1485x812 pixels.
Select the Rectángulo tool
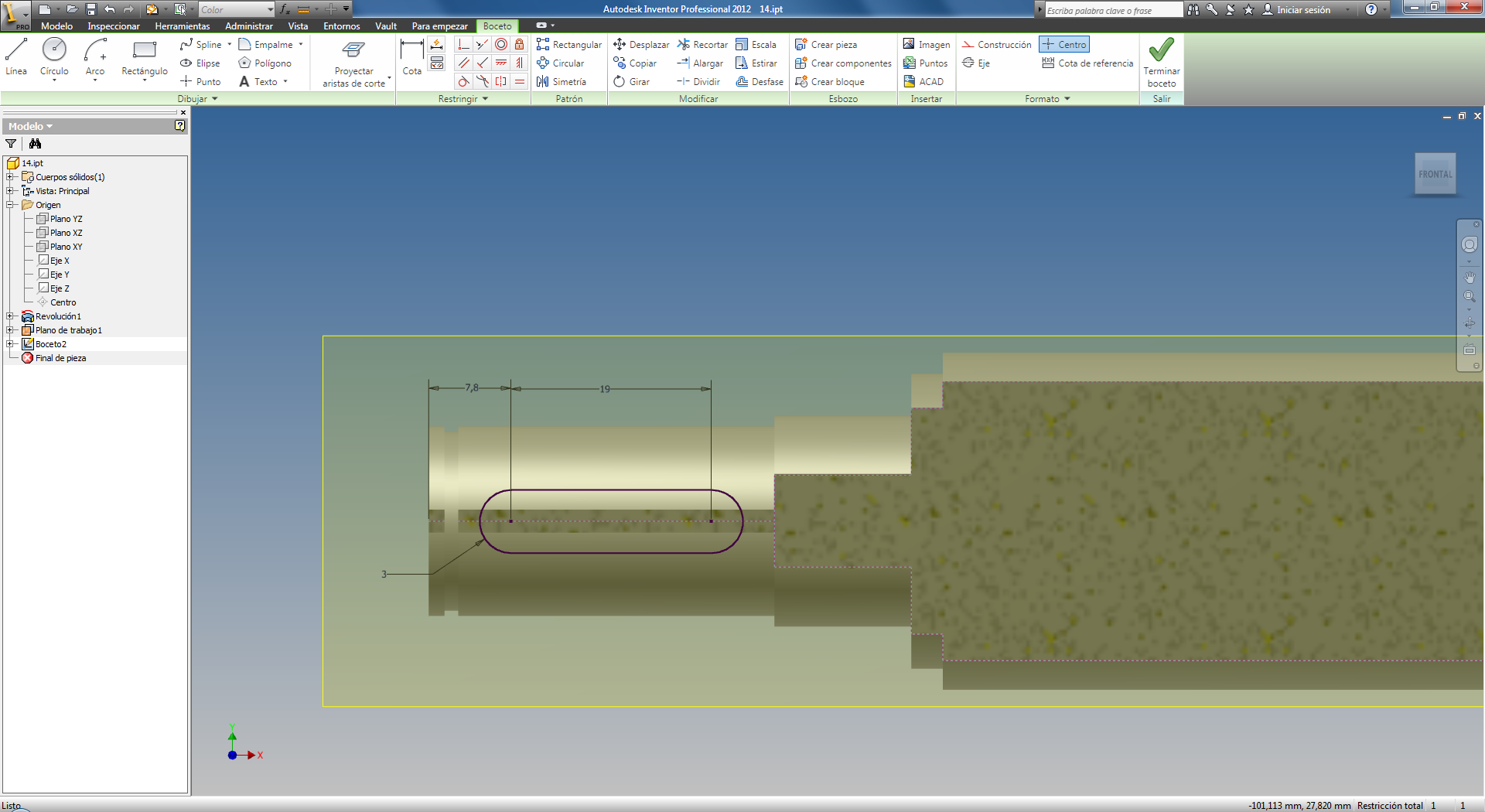pos(145,58)
